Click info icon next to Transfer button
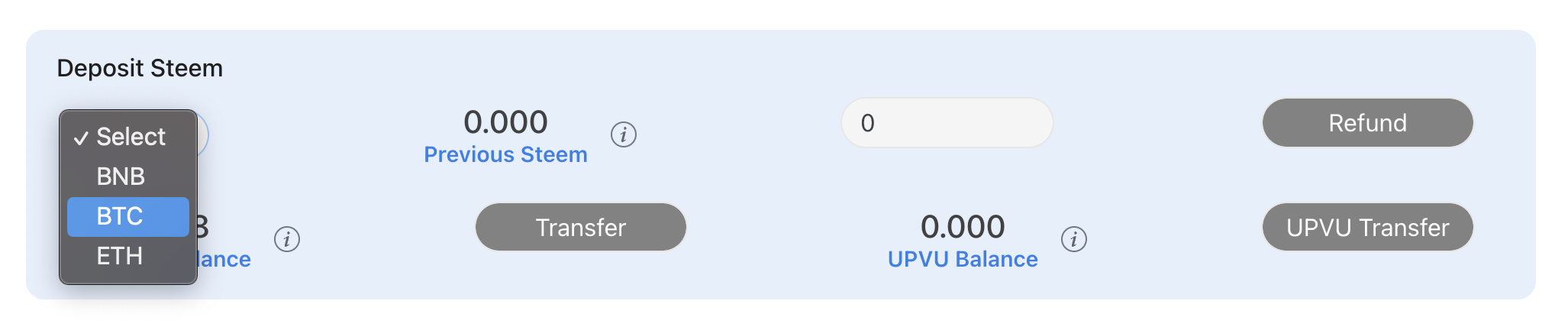Viewport: 1568px width, 327px height. (286, 239)
